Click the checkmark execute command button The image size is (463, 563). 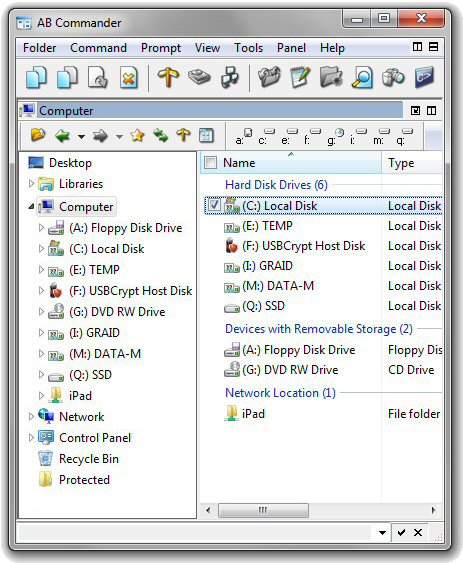click(402, 532)
